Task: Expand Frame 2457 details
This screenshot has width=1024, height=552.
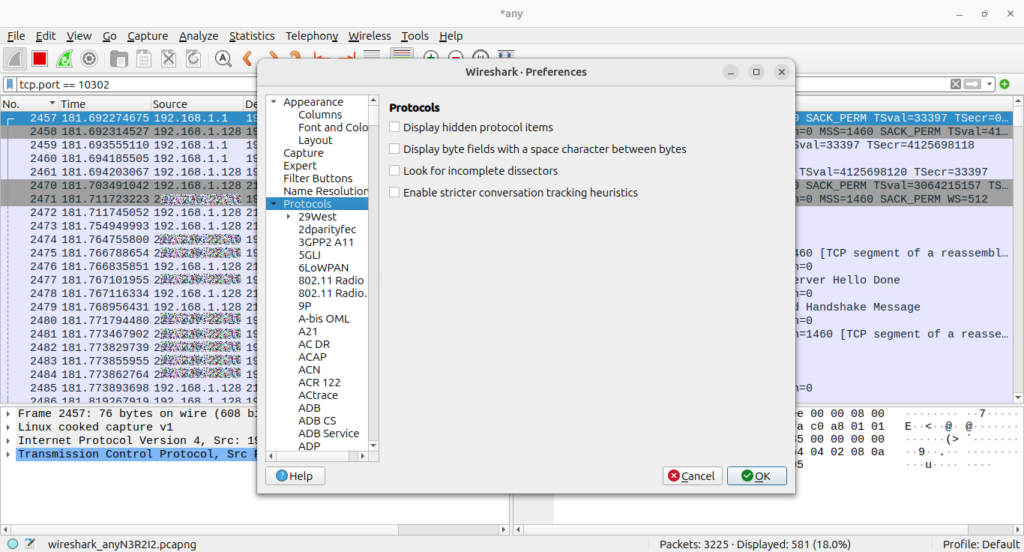Action: click(8, 414)
